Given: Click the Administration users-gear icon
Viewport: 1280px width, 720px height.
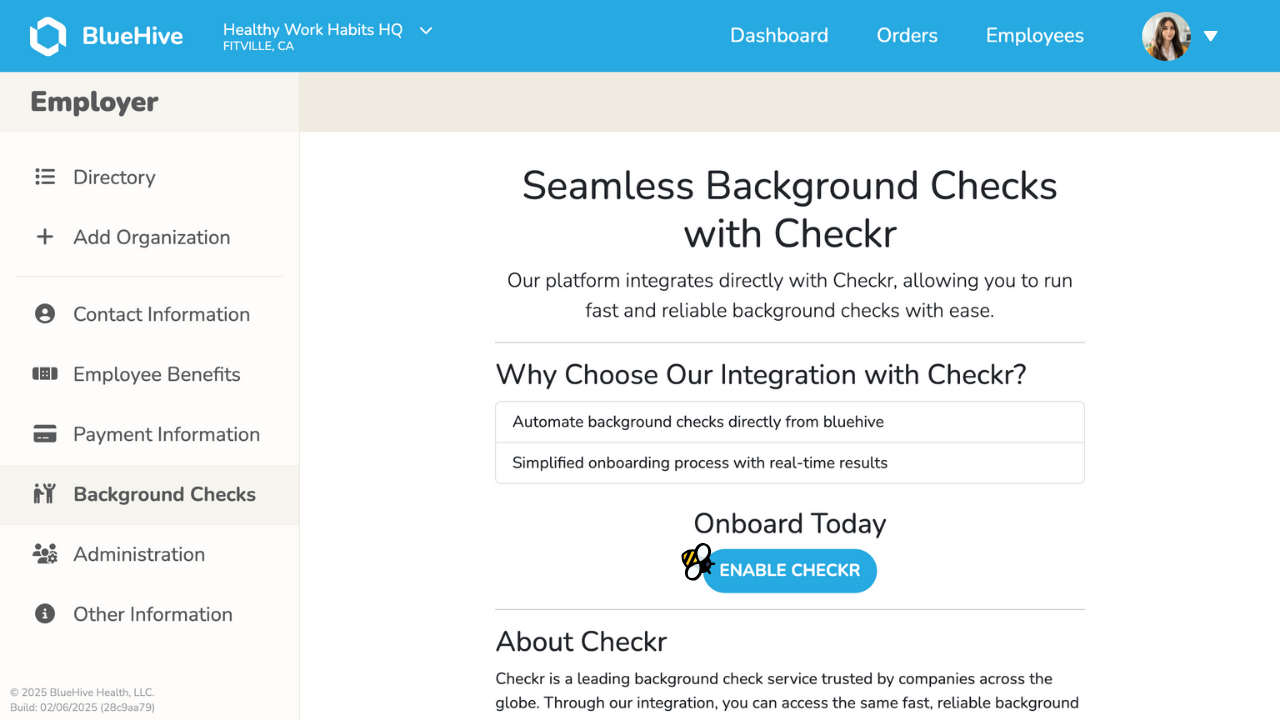Looking at the screenshot, I should 45,554.
